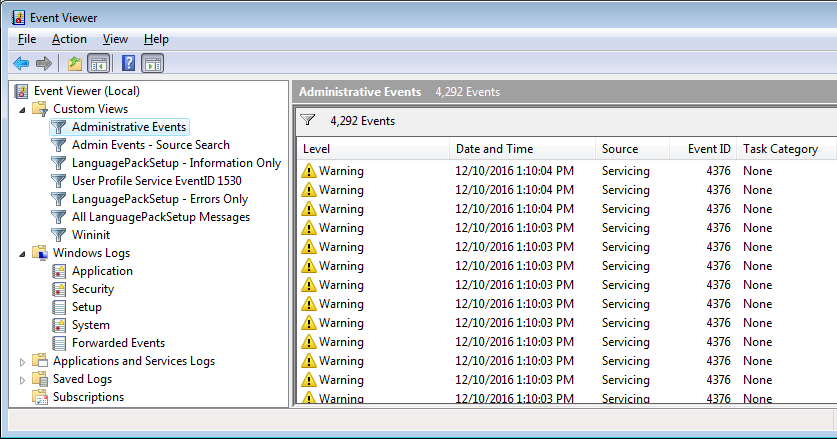
Task: Click the Up one level folder icon
Action: point(75,64)
